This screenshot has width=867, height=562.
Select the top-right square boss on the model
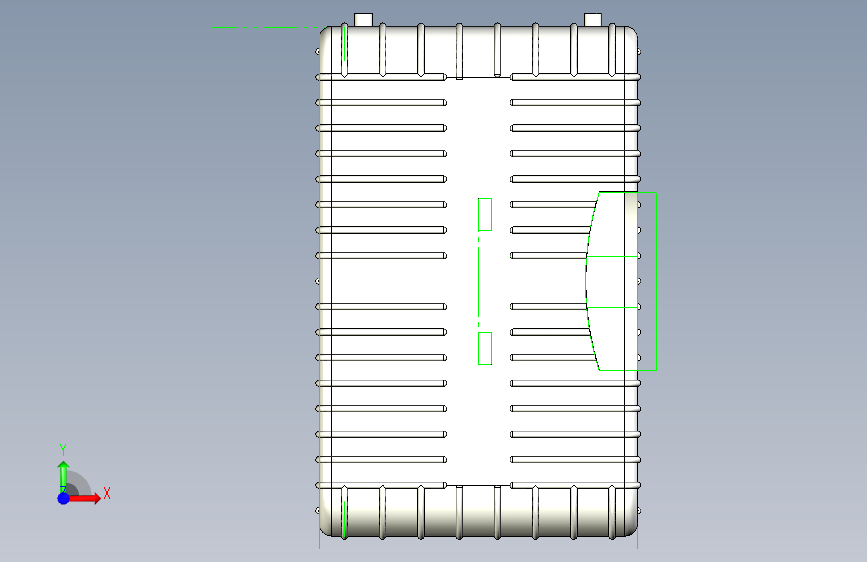click(593, 20)
